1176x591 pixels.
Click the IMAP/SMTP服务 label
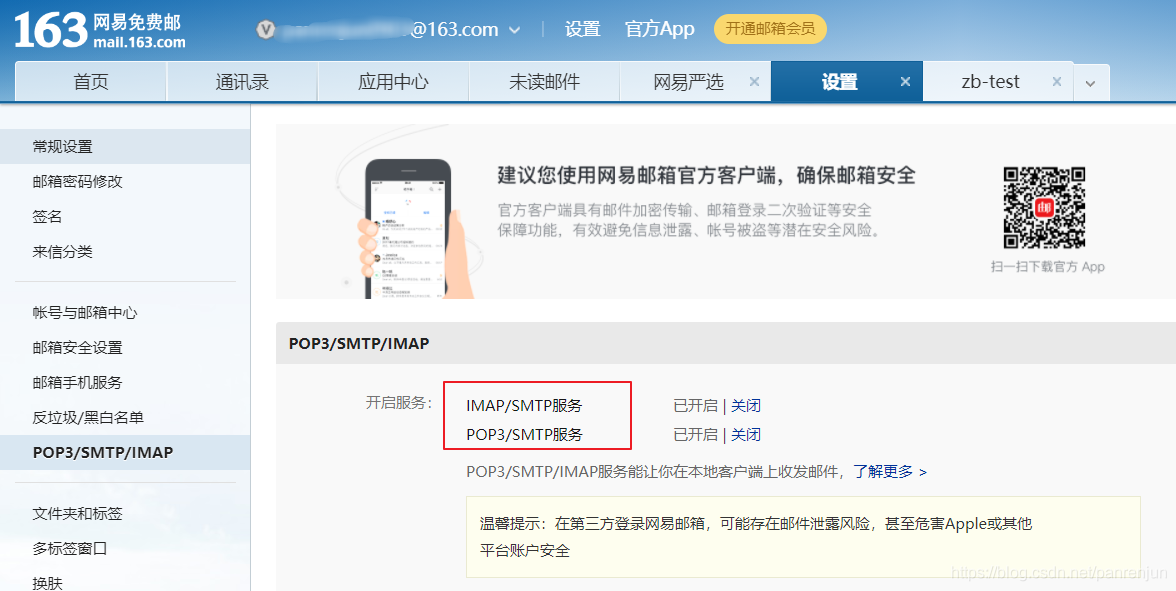[x=524, y=406]
